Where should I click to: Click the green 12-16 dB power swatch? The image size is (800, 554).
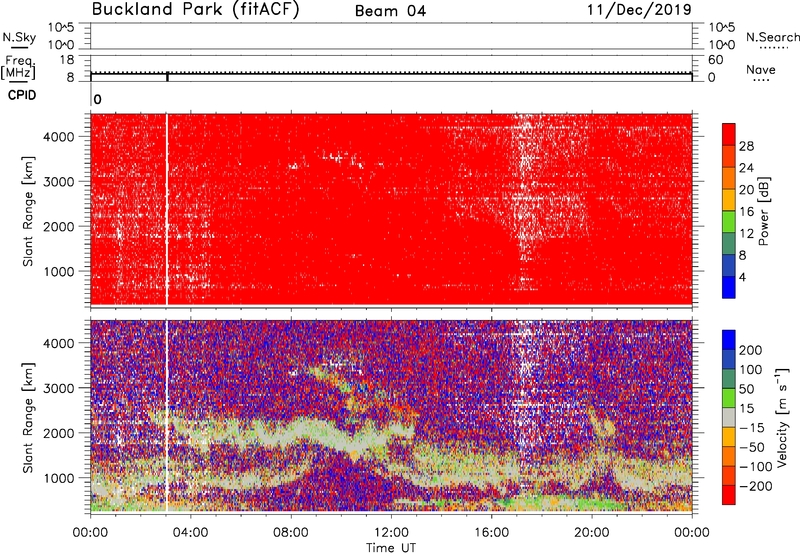(x=729, y=221)
